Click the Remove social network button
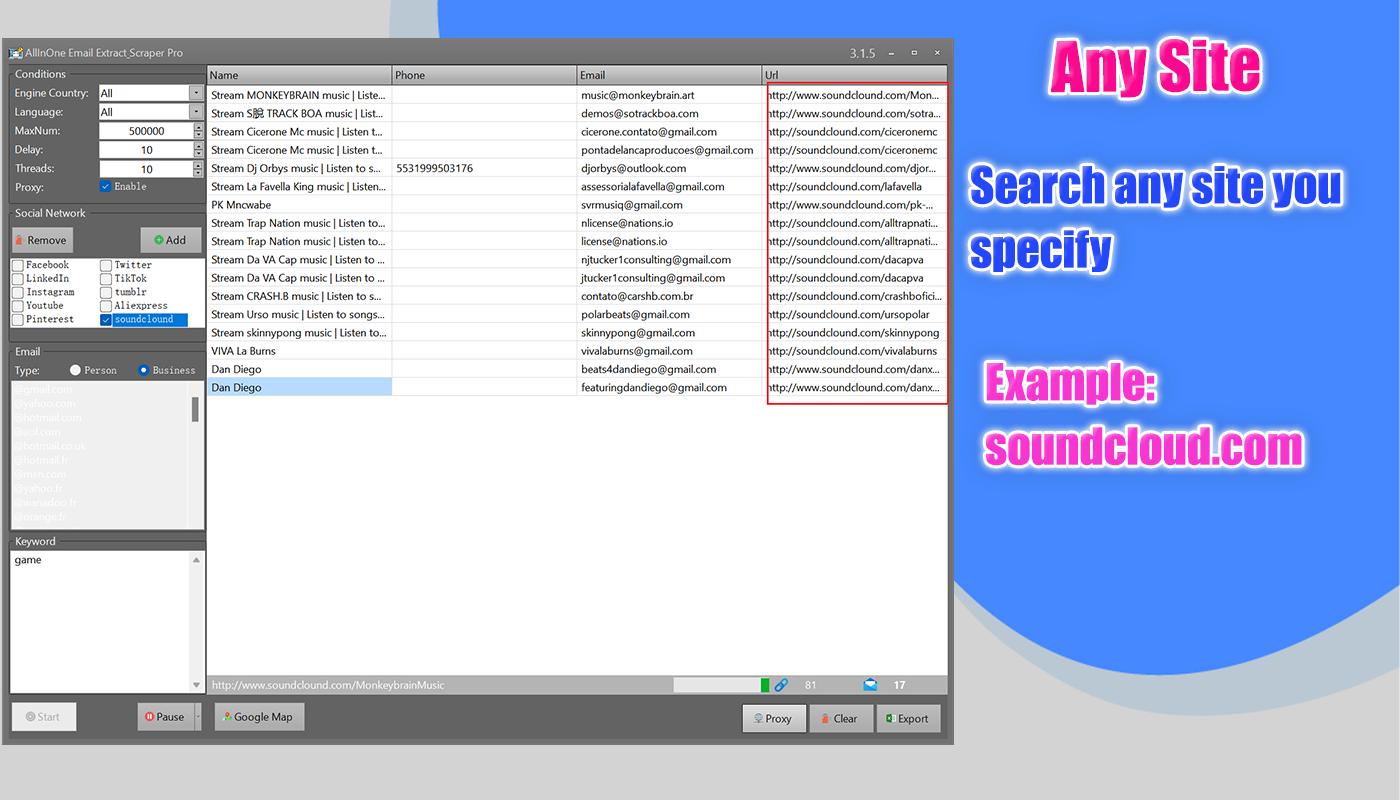This screenshot has width=1400, height=800. (42, 240)
